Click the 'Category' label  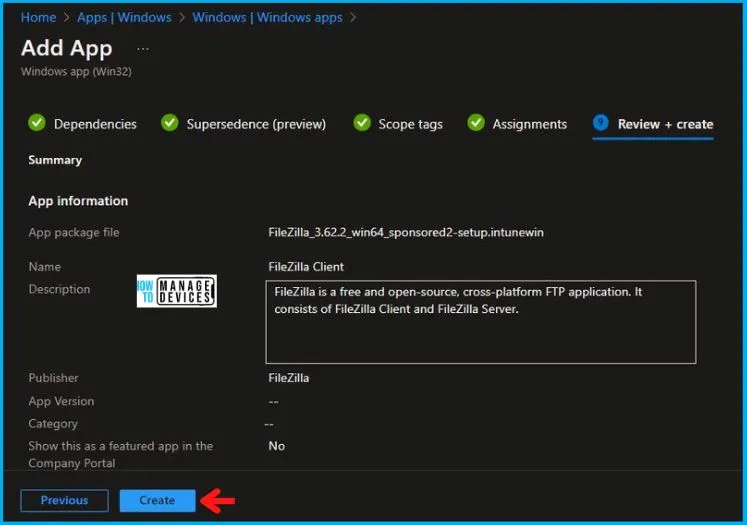tap(53, 424)
